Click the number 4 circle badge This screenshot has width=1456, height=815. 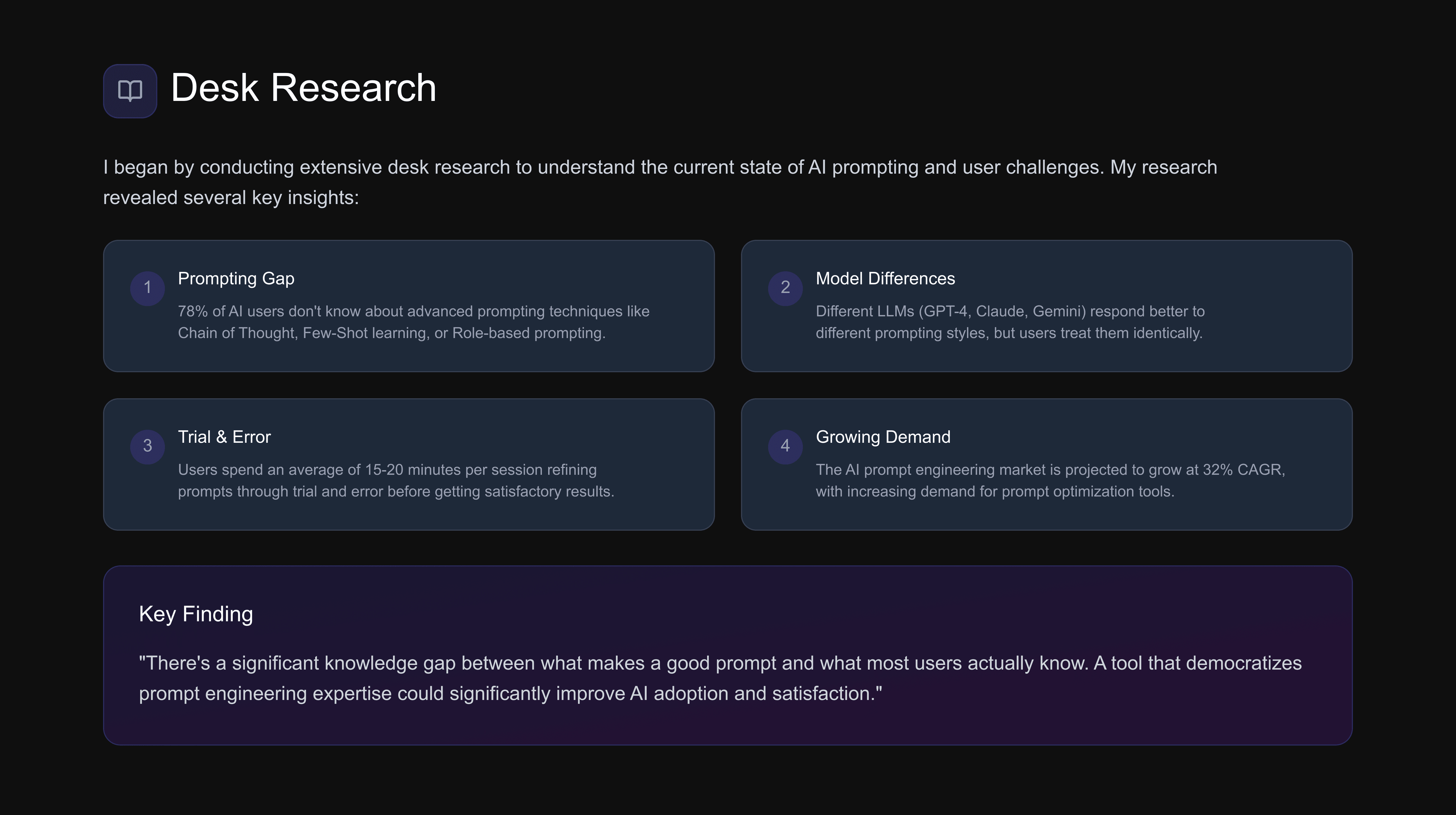(785, 446)
